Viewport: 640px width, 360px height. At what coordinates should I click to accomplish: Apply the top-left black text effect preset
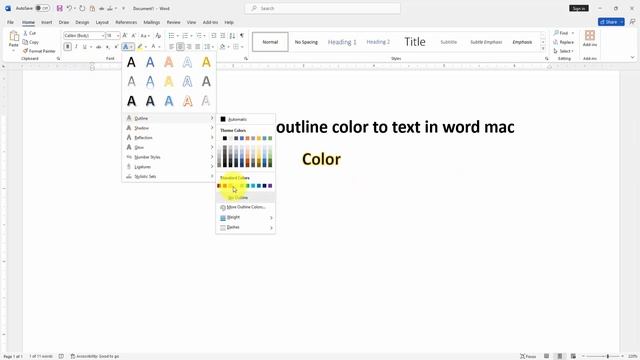[131, 62]
